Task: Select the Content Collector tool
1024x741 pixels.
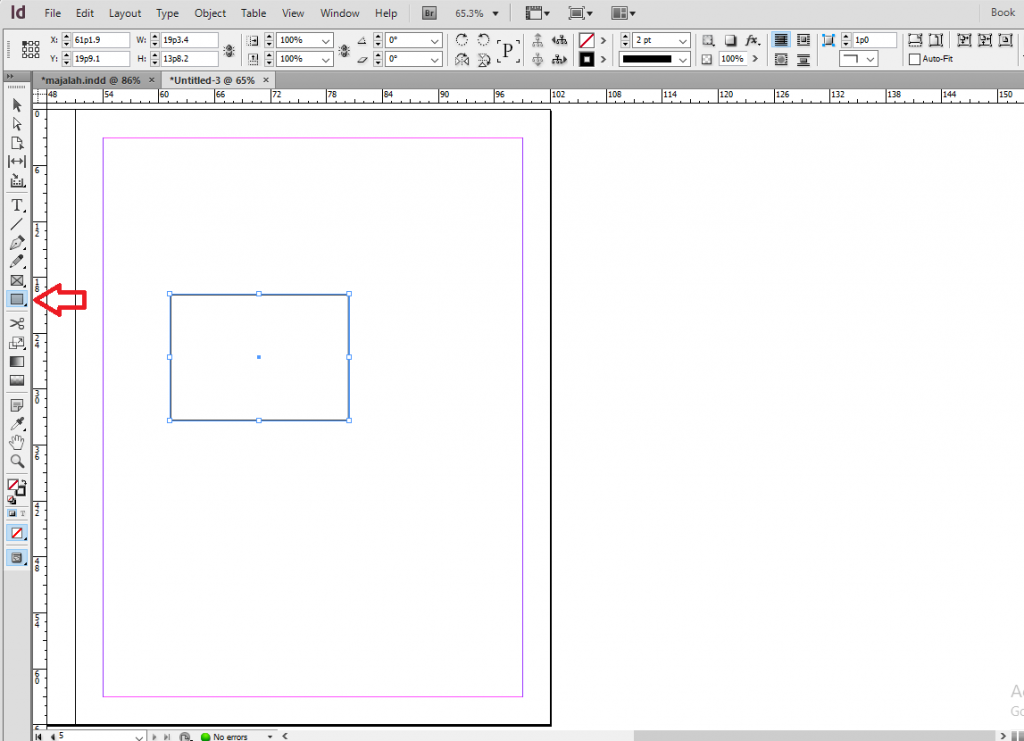Action: click(17, 181)
